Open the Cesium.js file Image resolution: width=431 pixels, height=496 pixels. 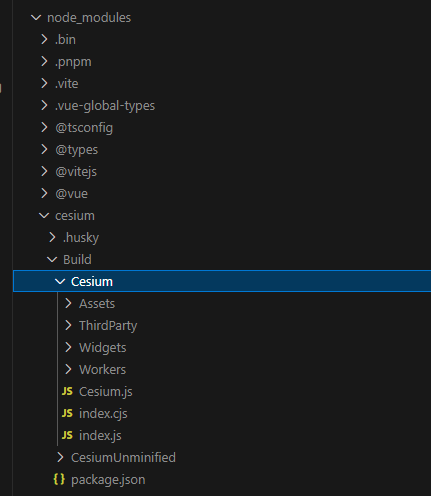coord(106,392)
